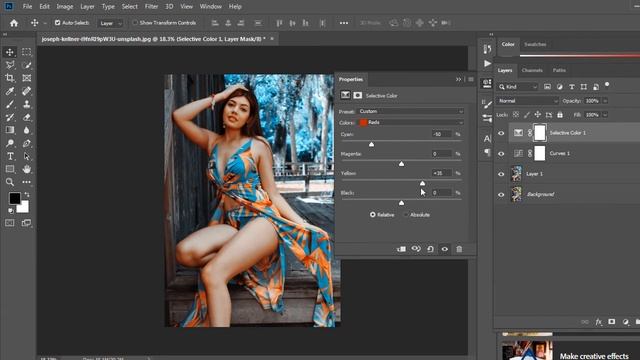Select the Blur tool

click(x=27, y=130)
